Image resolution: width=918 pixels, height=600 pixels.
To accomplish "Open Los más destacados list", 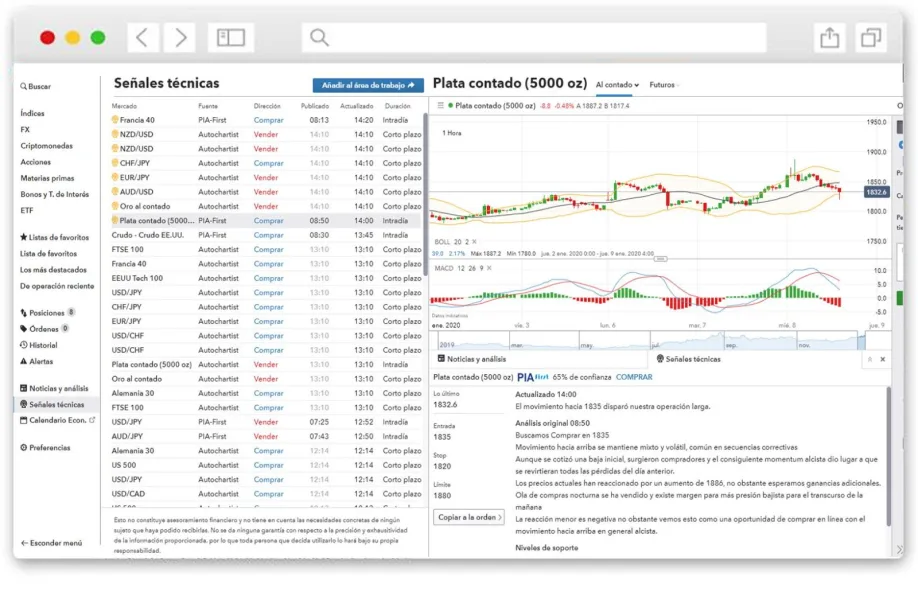I will tap(53, 270).
